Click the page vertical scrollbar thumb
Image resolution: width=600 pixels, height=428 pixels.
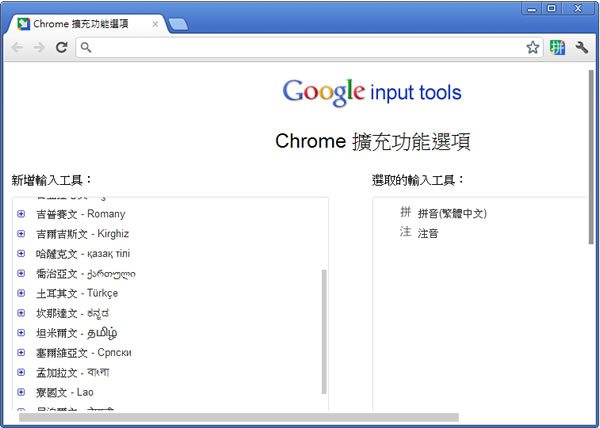591,157
